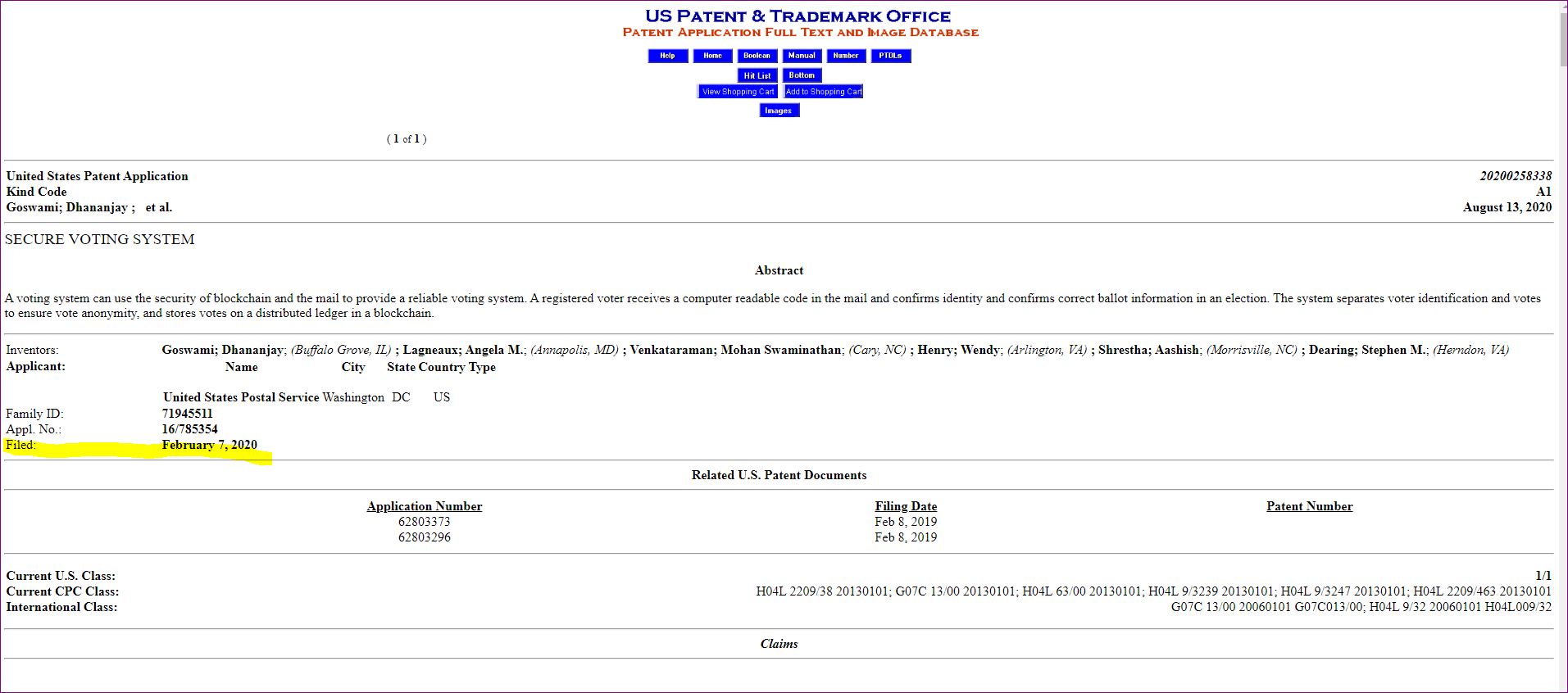
Task: Click filed date February 7, 2020
Action: [209, 445]
